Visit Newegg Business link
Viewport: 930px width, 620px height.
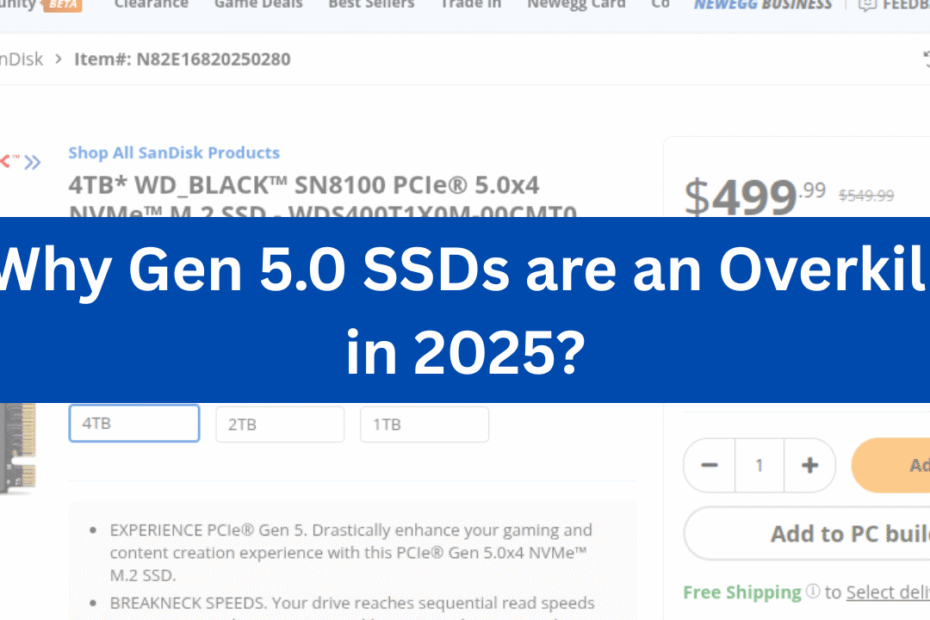[x=763, y=4]
